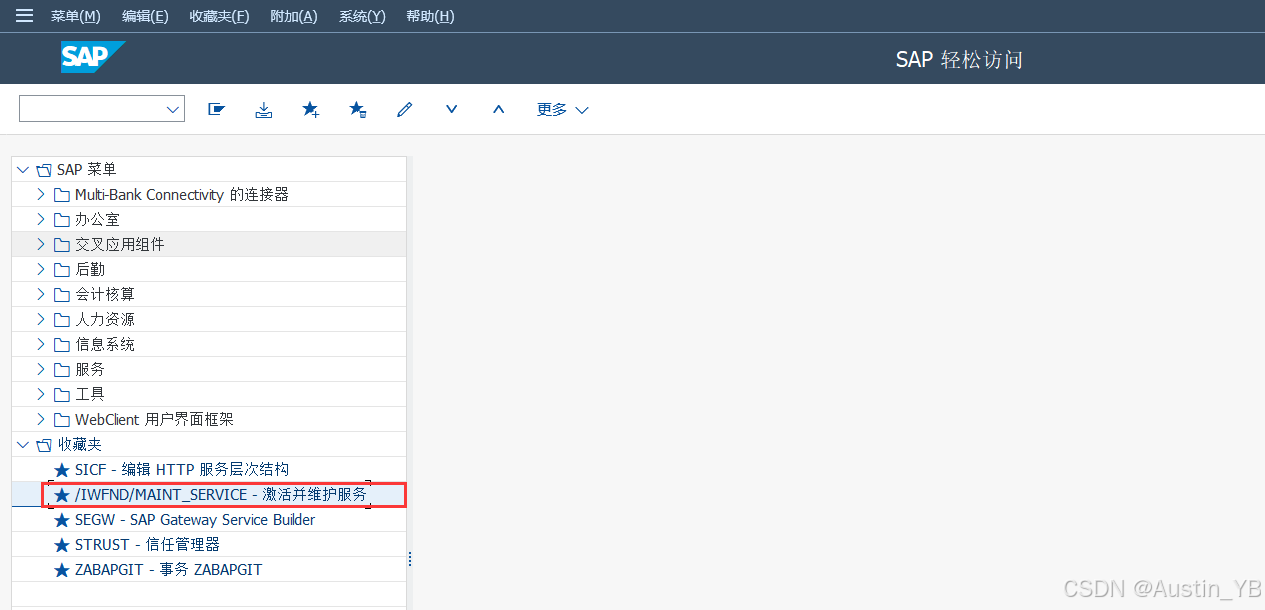Click the add to favorites star icon
This screenshot has height=610, width=1265.
click(x=310, y=110)
